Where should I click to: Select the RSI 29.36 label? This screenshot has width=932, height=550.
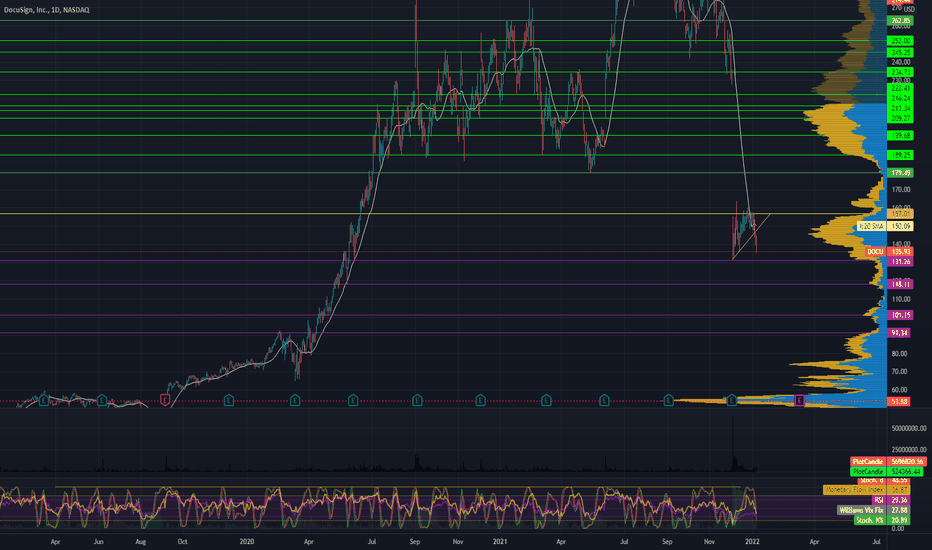(892, 501)
